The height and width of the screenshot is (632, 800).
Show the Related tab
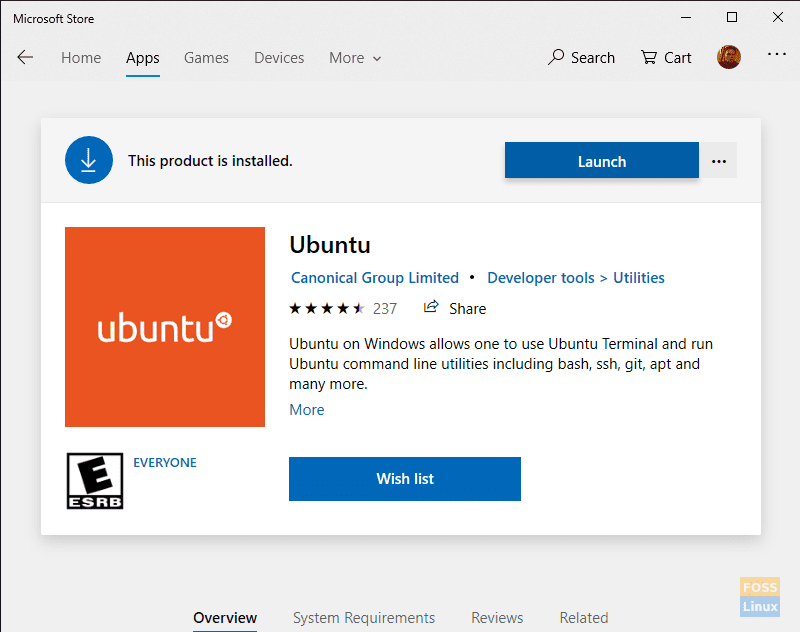point(584,618)
